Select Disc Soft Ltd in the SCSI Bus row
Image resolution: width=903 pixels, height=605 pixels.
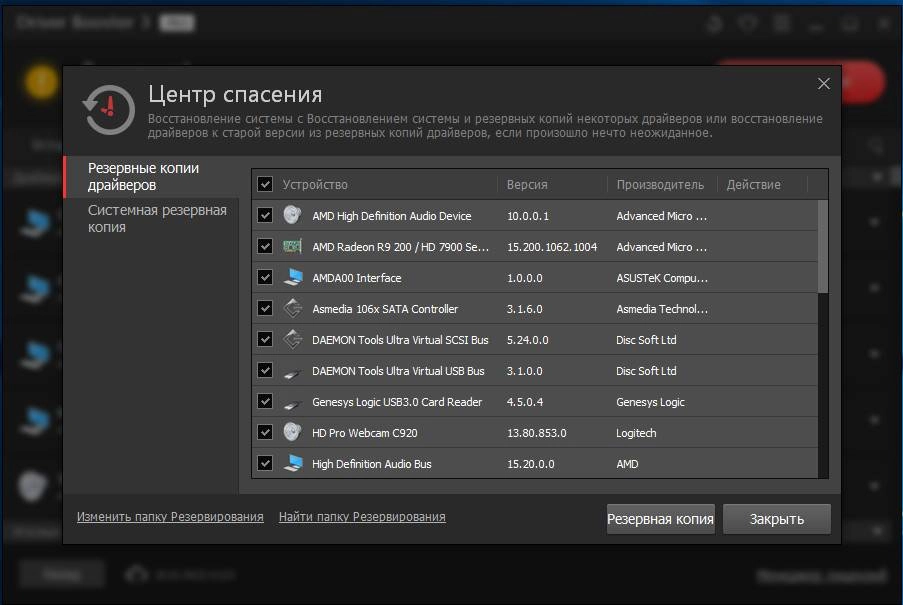[x=646, y=340]
